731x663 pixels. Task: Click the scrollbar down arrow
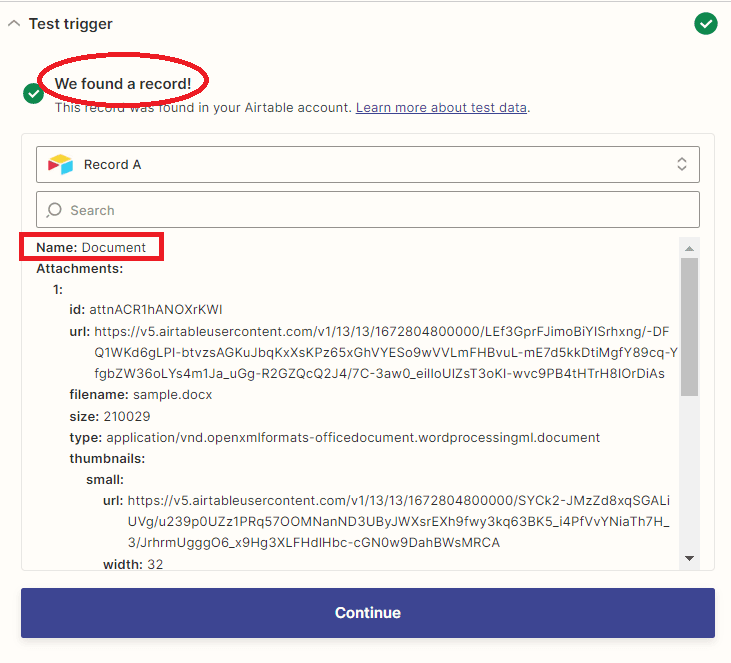689,558
